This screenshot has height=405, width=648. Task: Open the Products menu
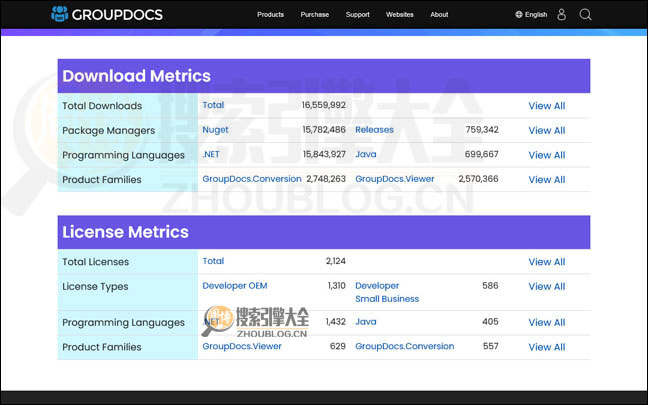click(270, 14)
